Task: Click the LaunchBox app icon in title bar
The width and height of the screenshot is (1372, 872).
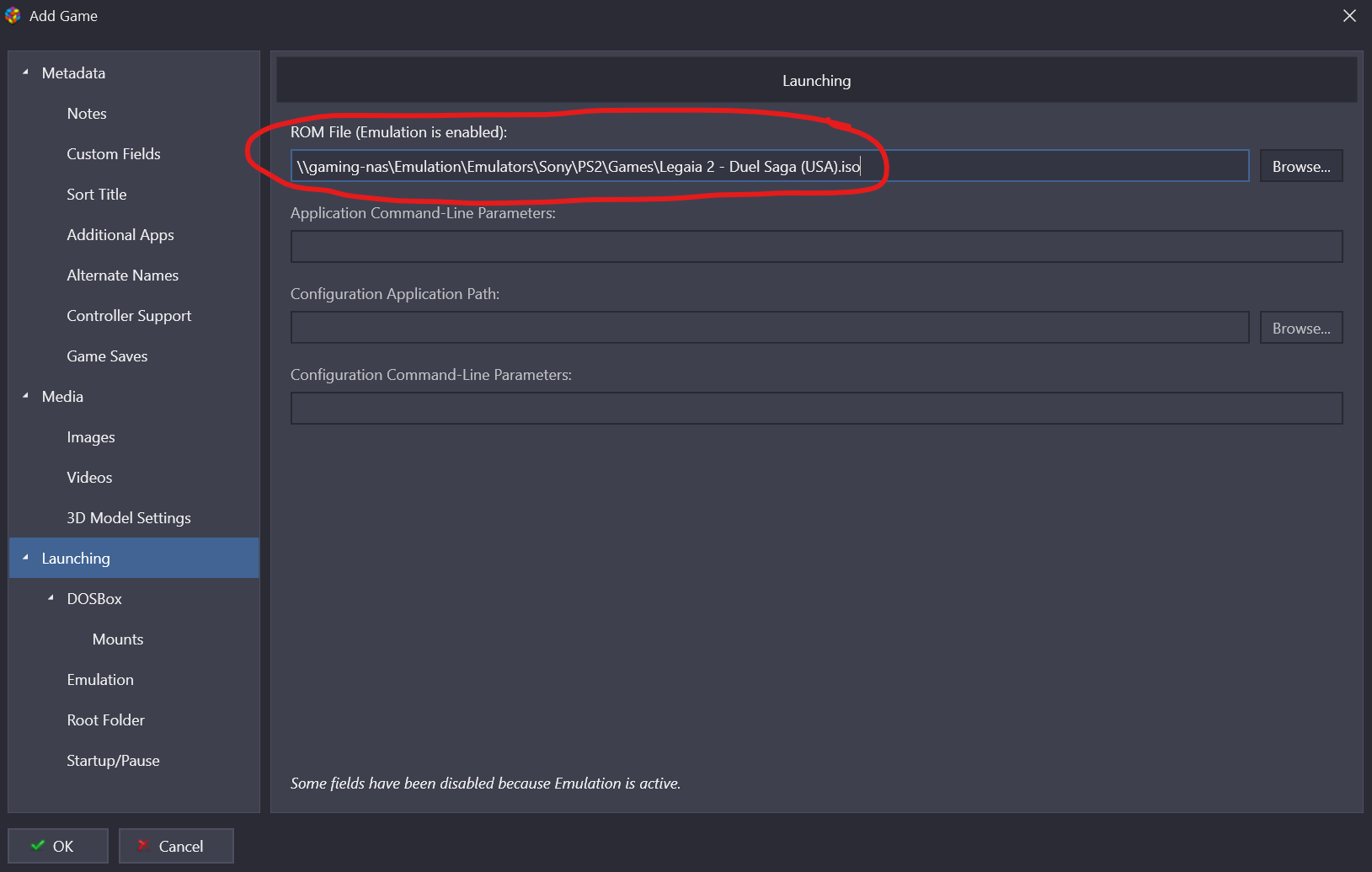Action: [x=13, y=16]
